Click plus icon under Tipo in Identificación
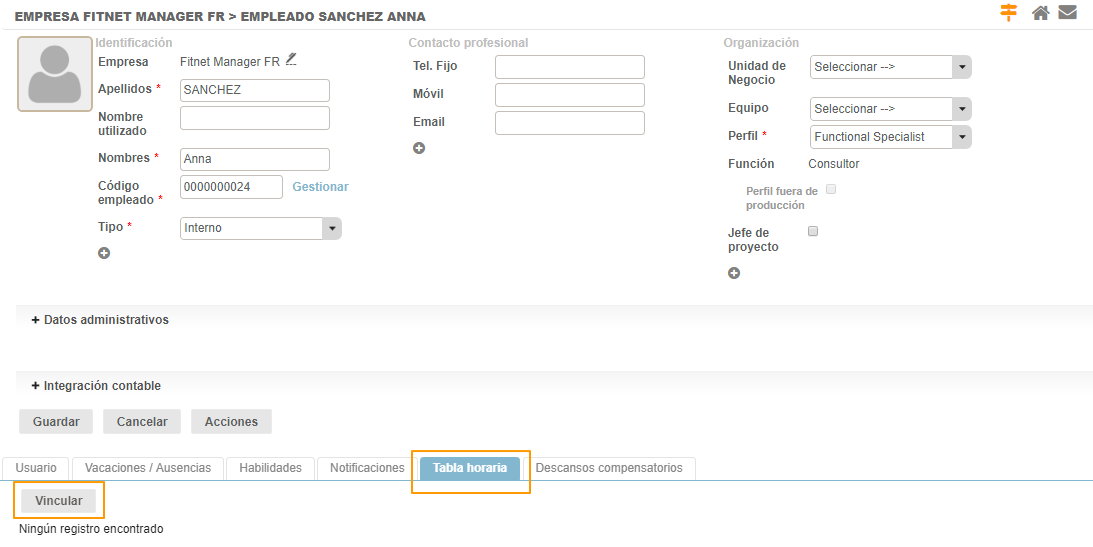Screen dimensions: 1093x547 click(x=104, y=253)
